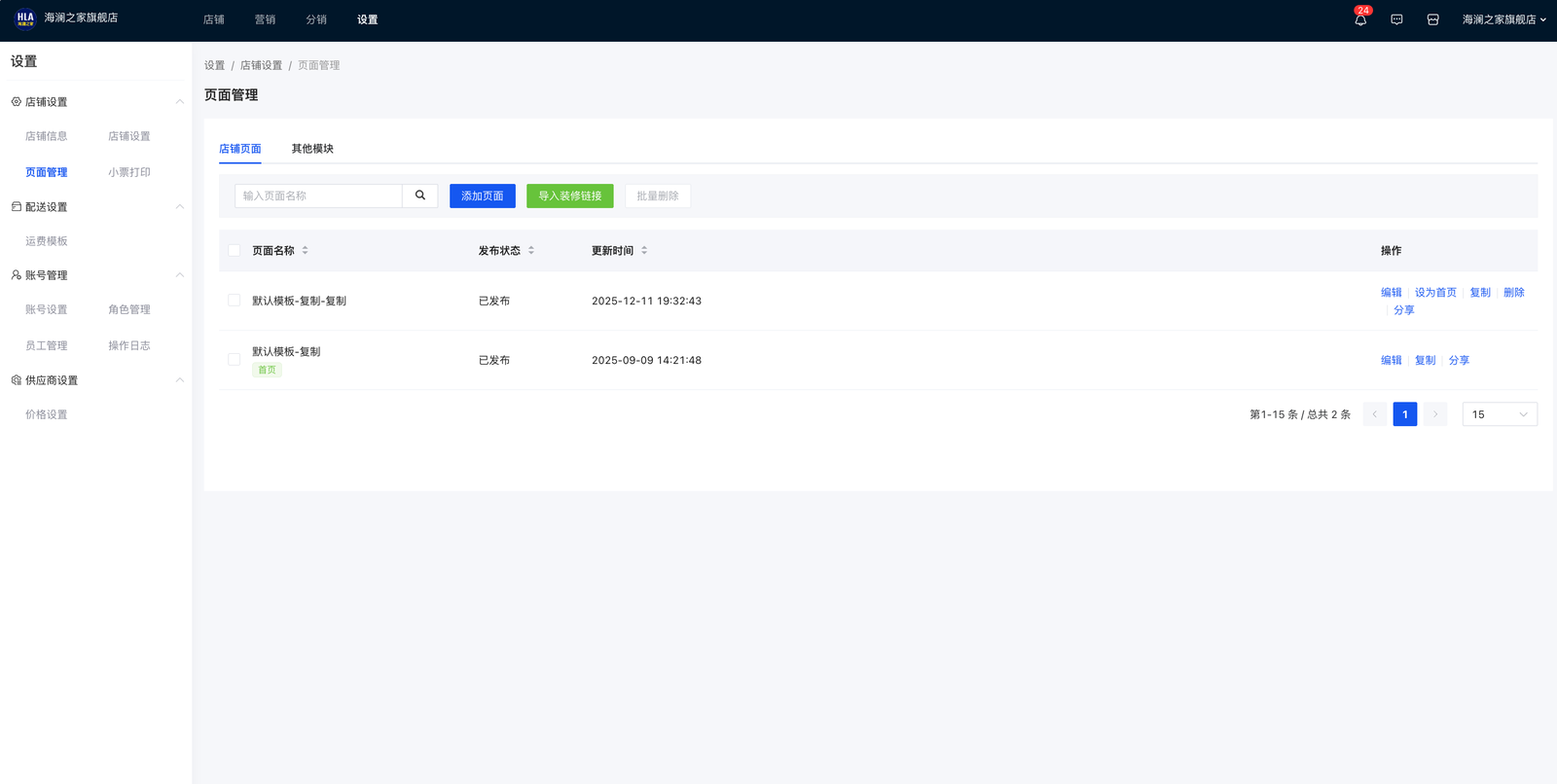The height and width of the screenshot is (784, 1557).
Task: Click the search magnifier icon
Action: (420, 196)
